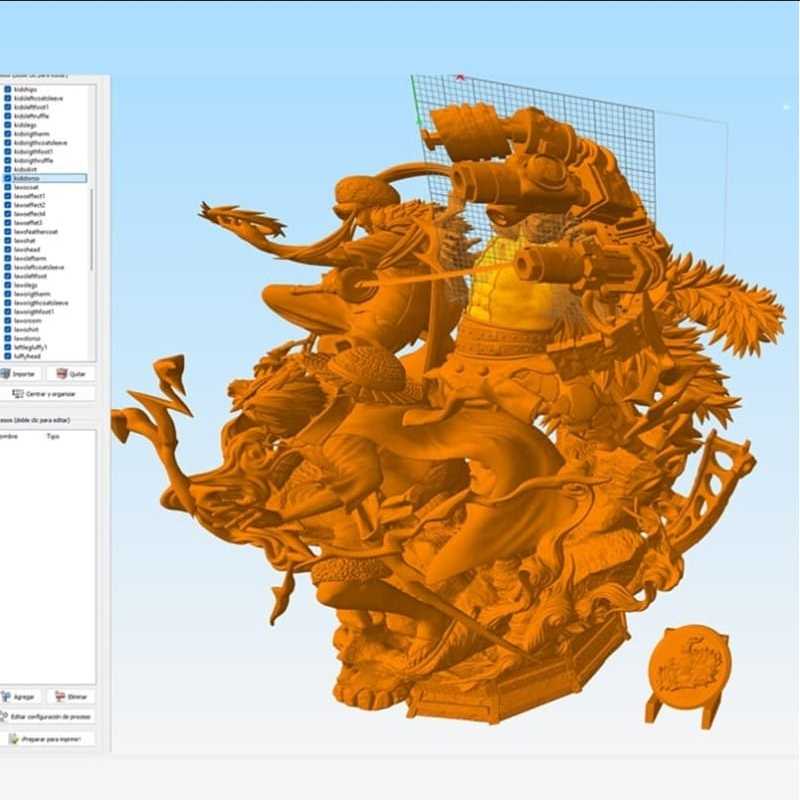Select the lawrightcoatsleeve model name
800x800 pixels.
click(x=41, y=303)
